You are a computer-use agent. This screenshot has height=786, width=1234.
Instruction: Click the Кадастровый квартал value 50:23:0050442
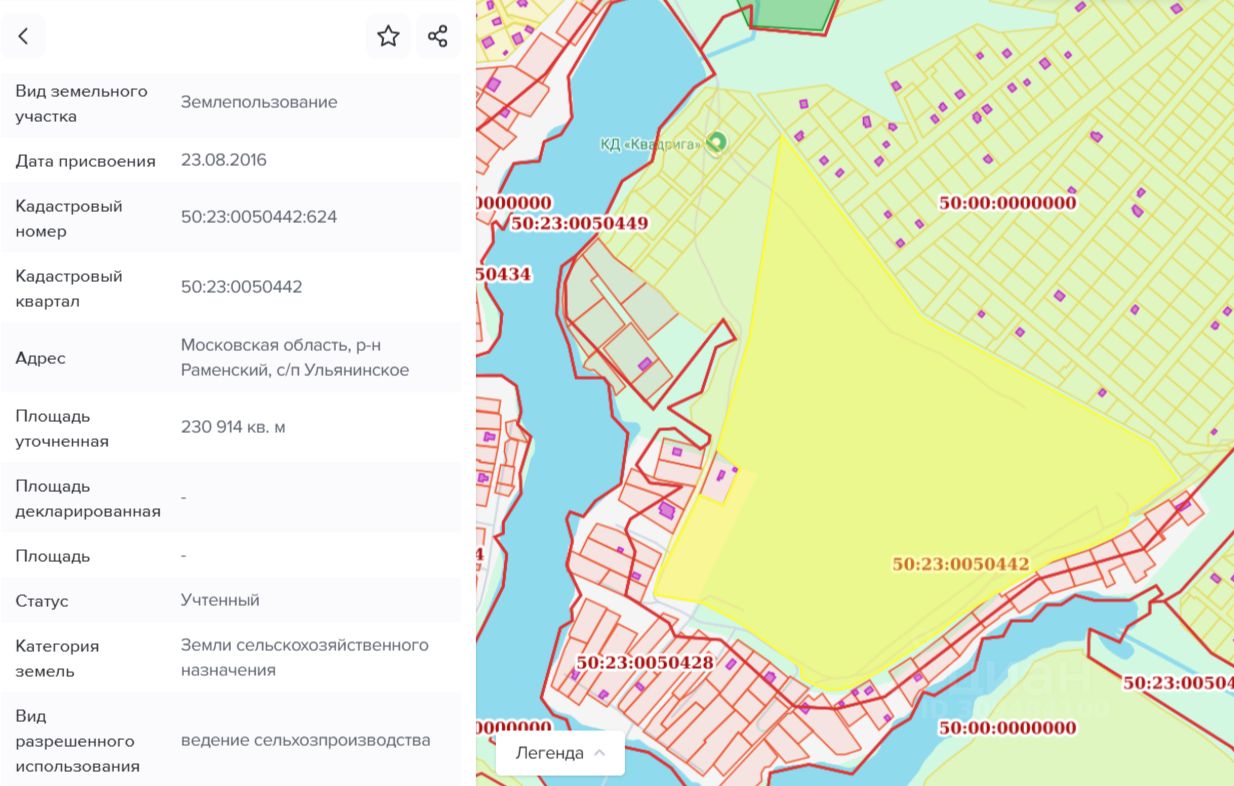[241, 287]
